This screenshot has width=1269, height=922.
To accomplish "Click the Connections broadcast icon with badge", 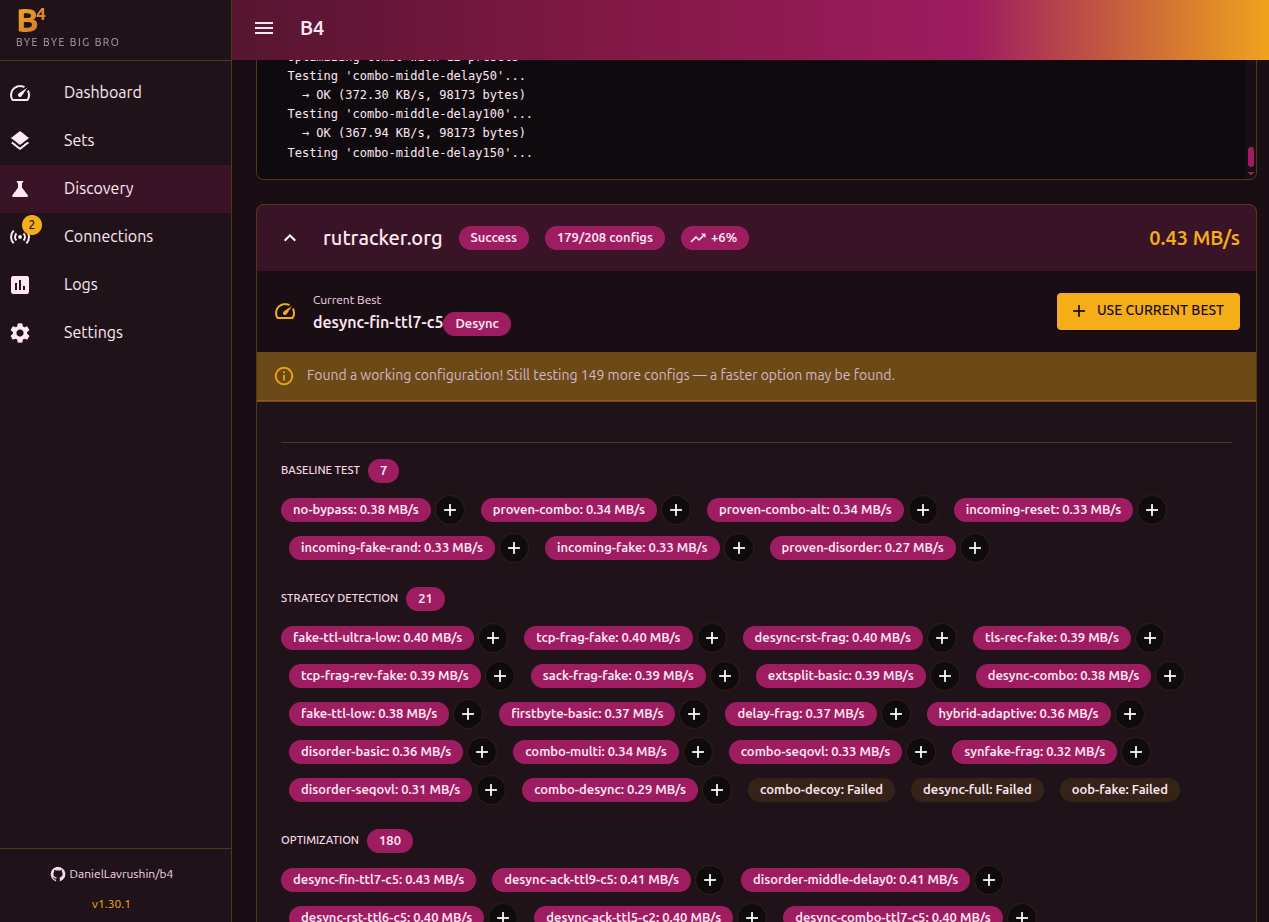I will (20, 237).
